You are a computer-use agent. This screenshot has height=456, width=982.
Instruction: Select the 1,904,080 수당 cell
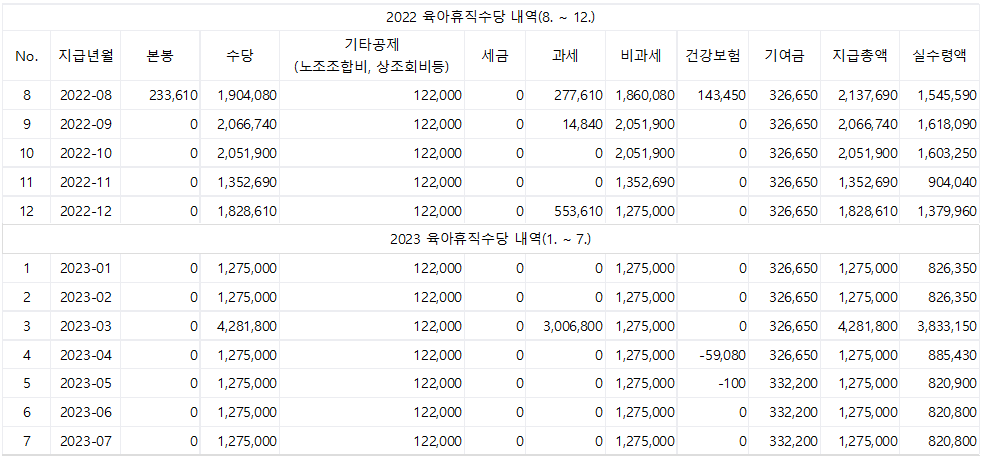240,96
